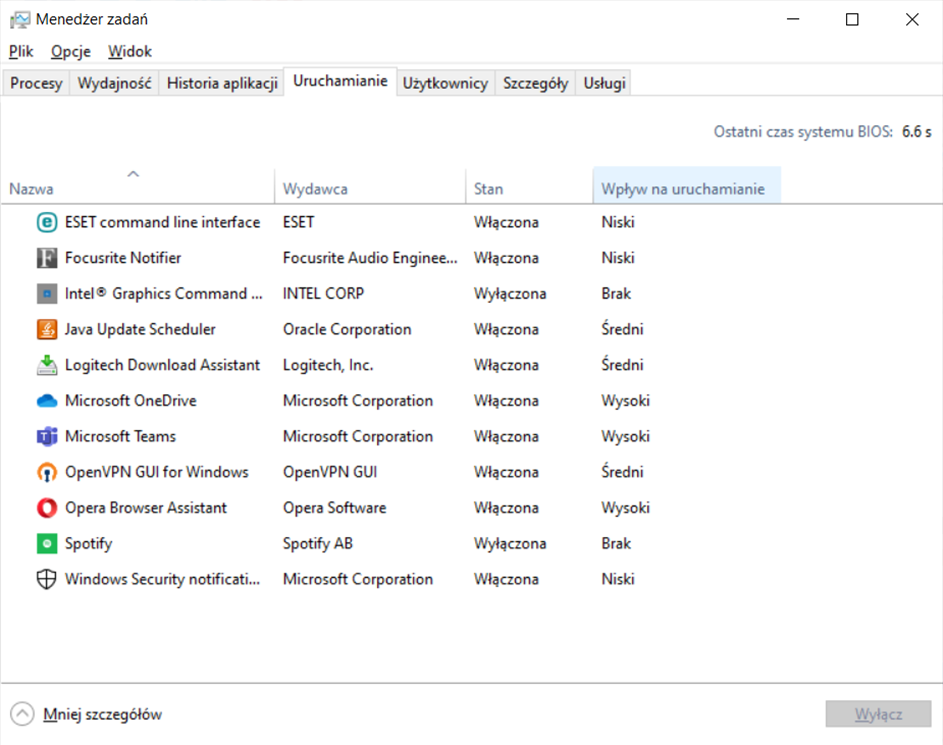
Task: Switch to the Użytkownicy tab
Action: [x=445, y=83]
